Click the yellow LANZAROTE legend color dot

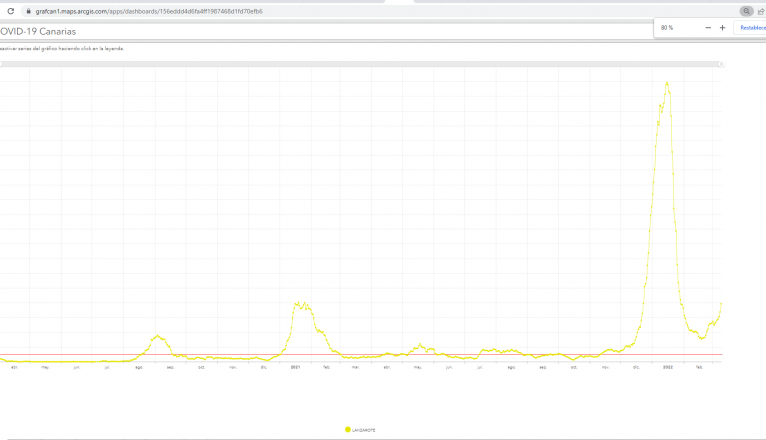pyautogui.click(x=348, y=430)
